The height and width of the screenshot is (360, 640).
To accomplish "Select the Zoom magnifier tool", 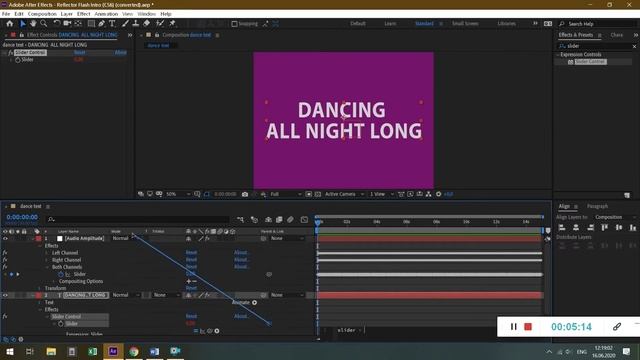I will 44,24.
